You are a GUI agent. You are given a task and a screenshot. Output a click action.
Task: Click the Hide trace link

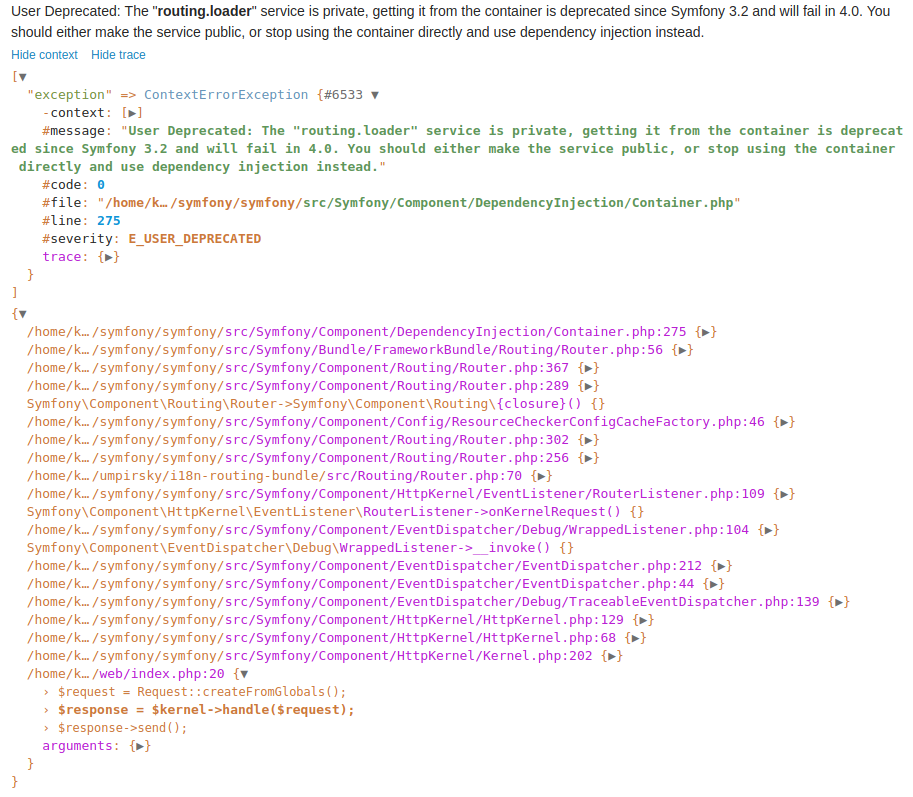click(x=118, y=55)
